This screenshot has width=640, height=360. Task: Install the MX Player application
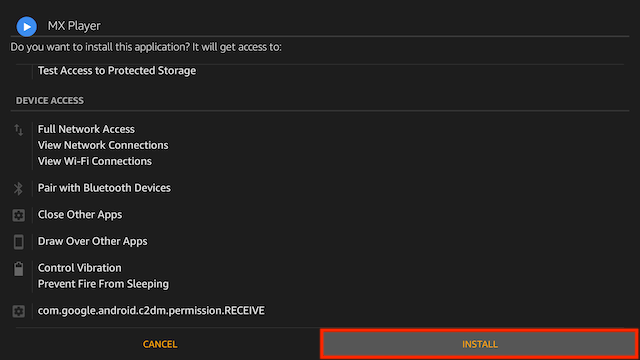[480, 344]
